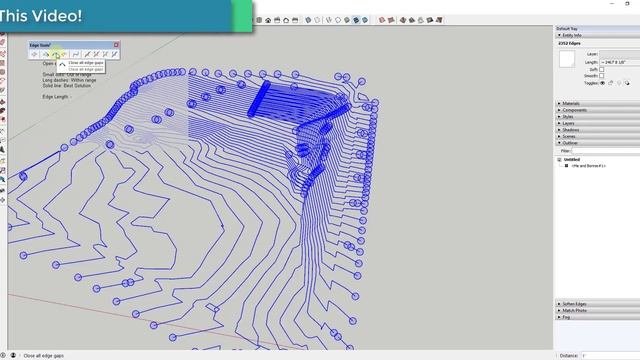
Task: Close the Edge Tools floating toolbar
Action: tap(116, 45)
